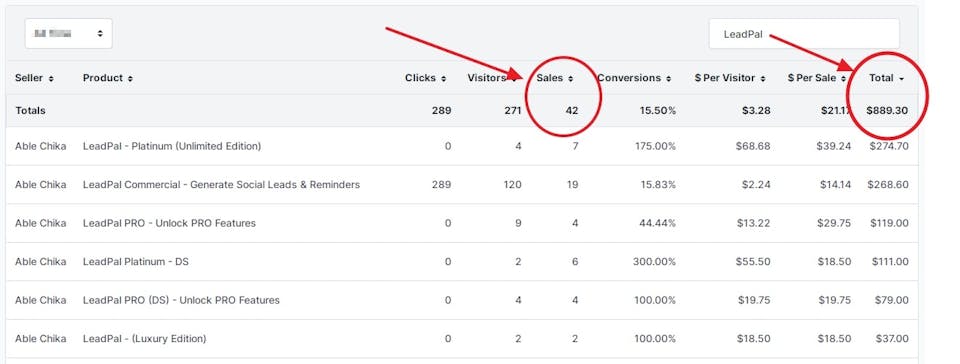Click conversion 15.83% in Commercial row
Viewport: 960px width, 364px height.
point(658,184)
